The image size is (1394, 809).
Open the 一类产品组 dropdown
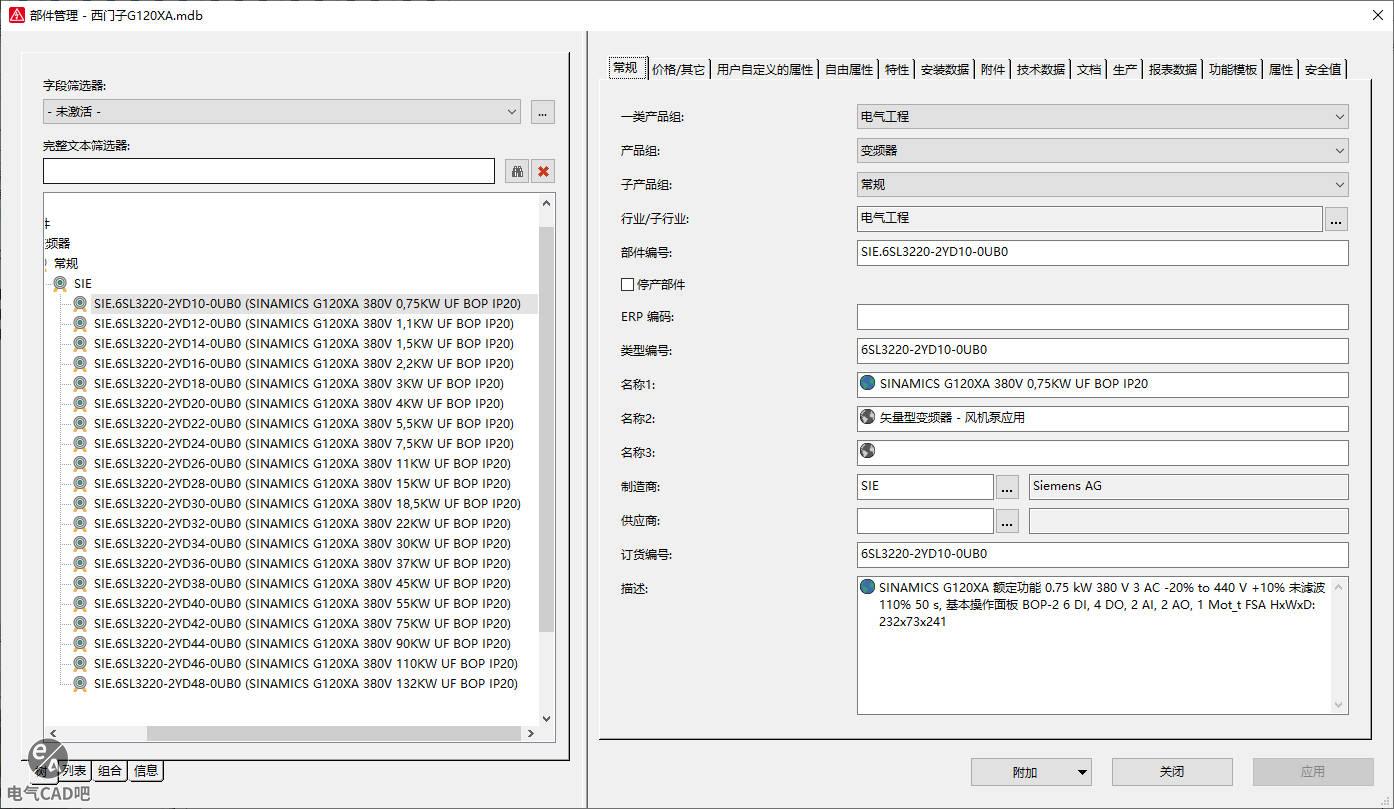[x=1101, y=117]
